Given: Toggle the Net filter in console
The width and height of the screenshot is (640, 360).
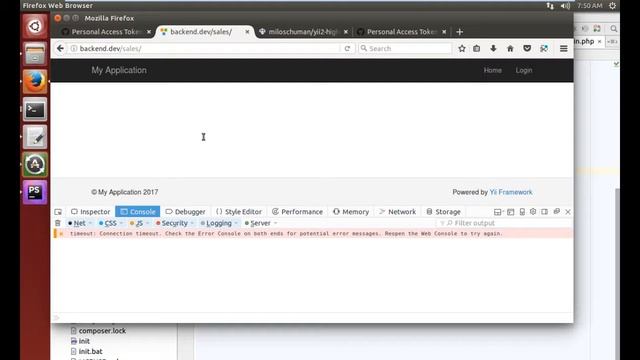Looking at the screenshot, I should click(77, 223).
